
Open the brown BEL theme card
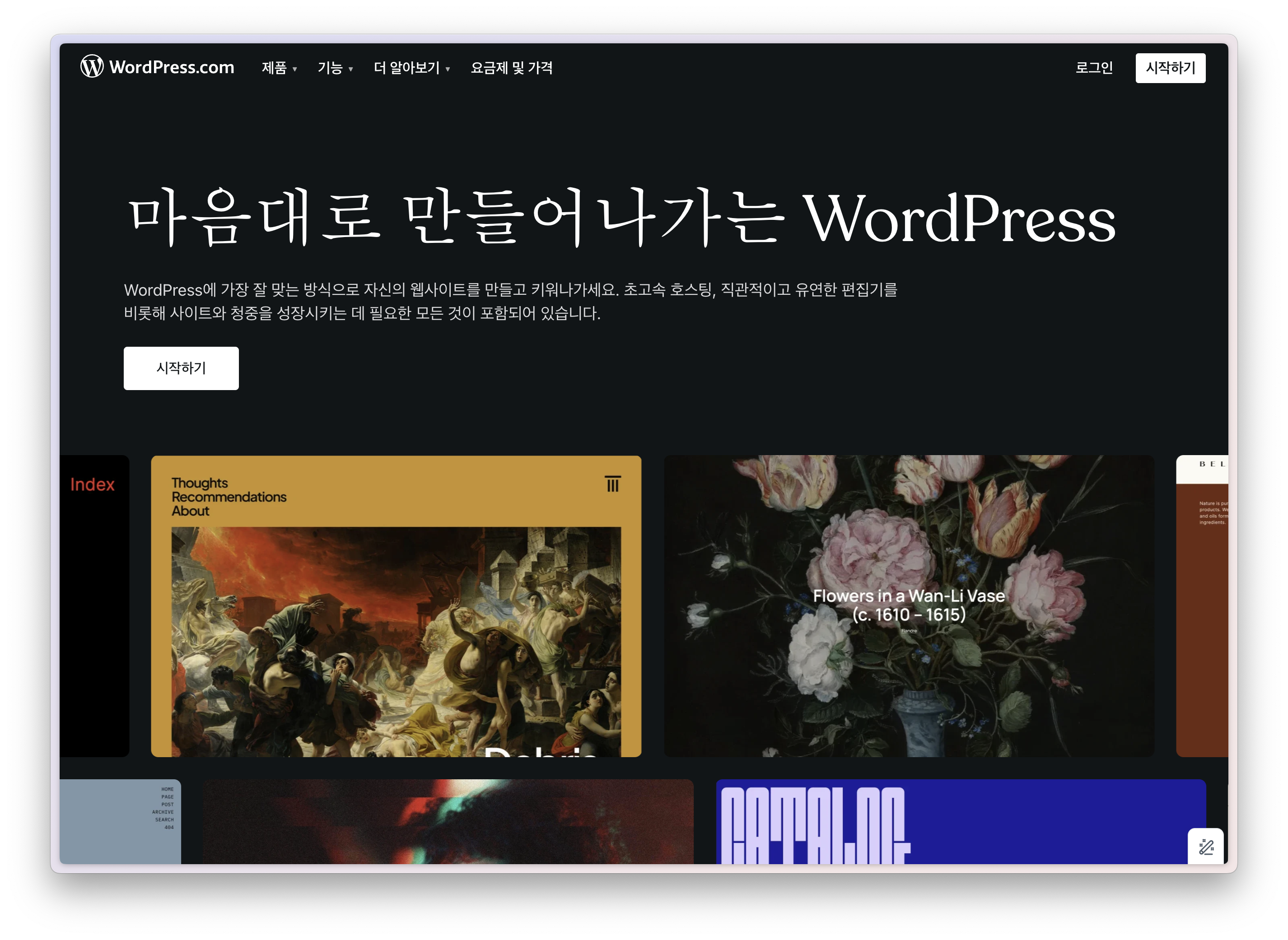1201,605
